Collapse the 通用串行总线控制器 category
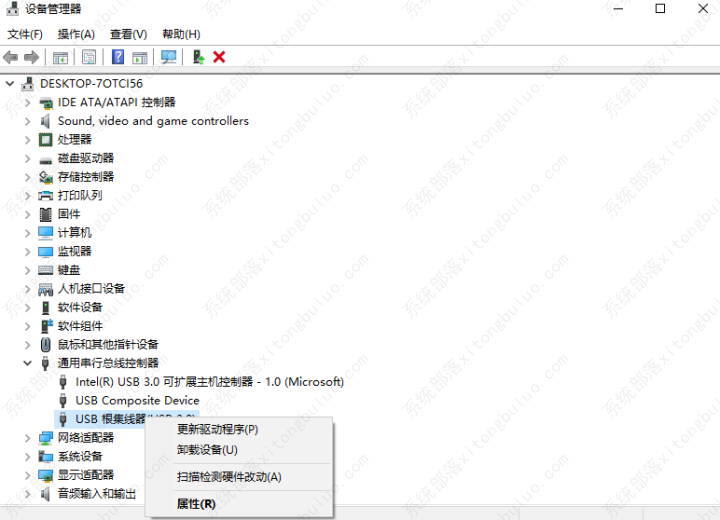This screenshot has width=720, height=520. click(x=28, y=363)
